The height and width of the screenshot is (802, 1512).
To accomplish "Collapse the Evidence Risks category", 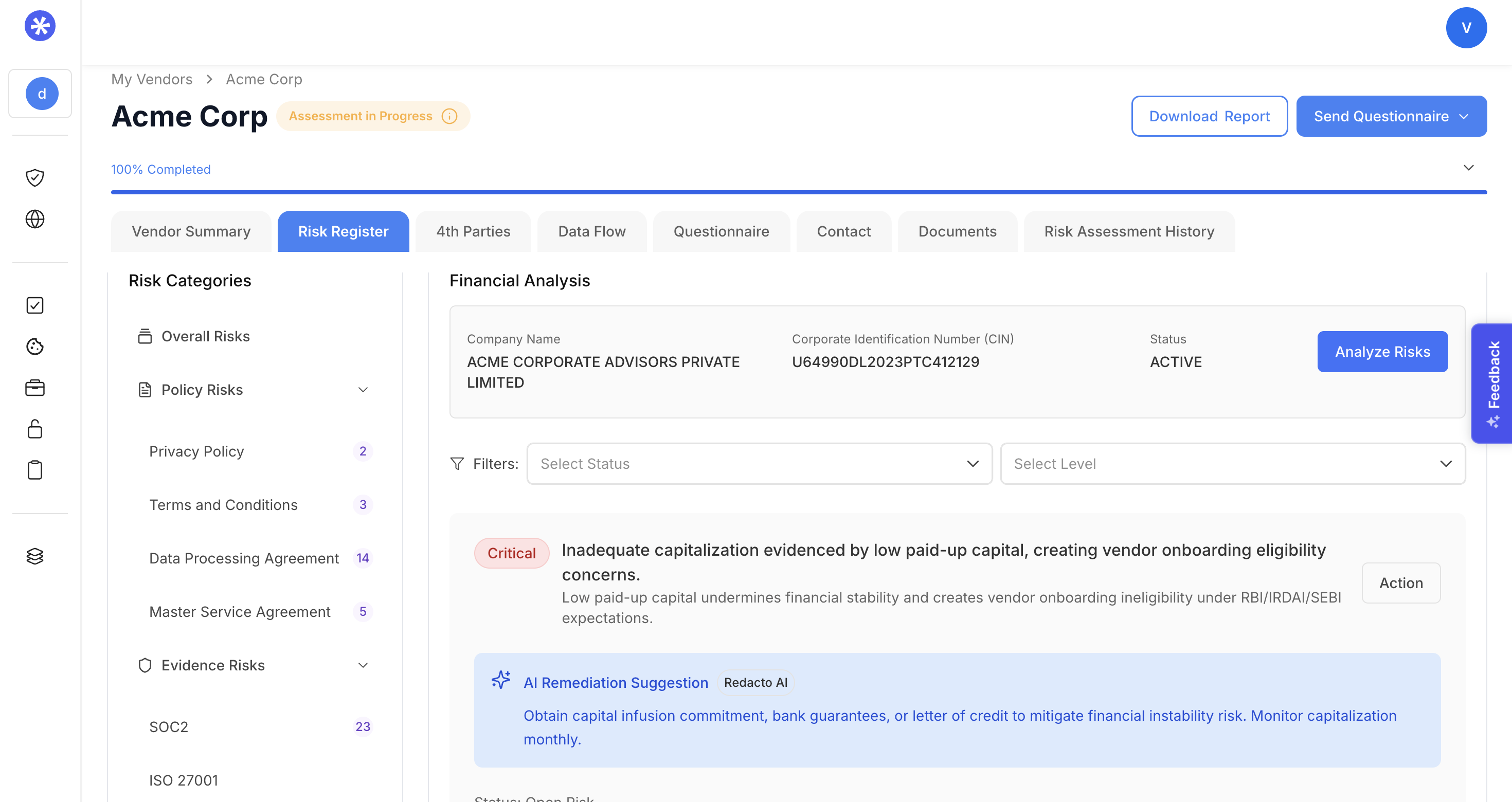I will (363, 665).
